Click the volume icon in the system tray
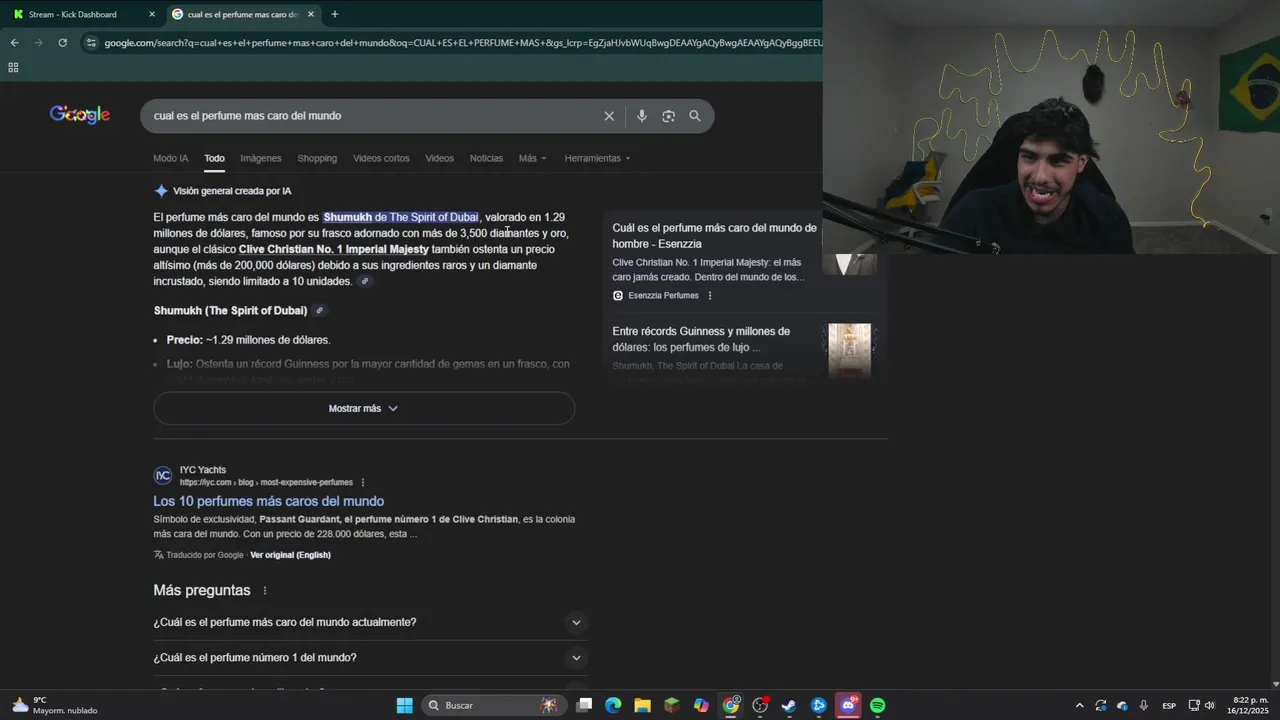 click(1210, 705)
